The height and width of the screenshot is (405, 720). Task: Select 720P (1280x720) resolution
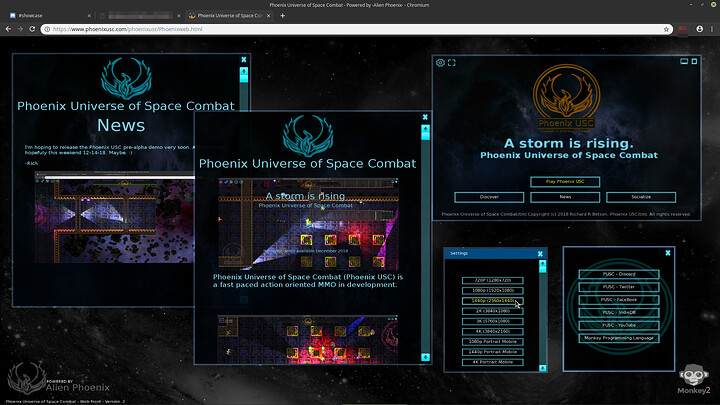coord(493,280)
